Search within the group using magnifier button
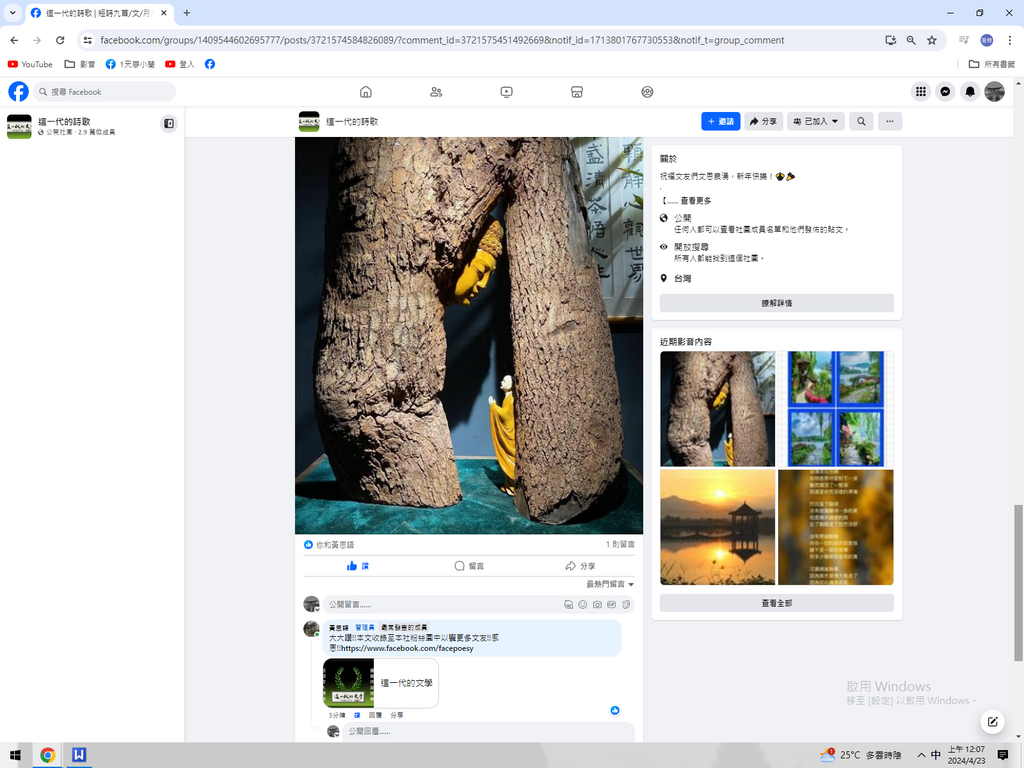Image resolution: width=1024 pixels, height=768 pixels. 860,121
